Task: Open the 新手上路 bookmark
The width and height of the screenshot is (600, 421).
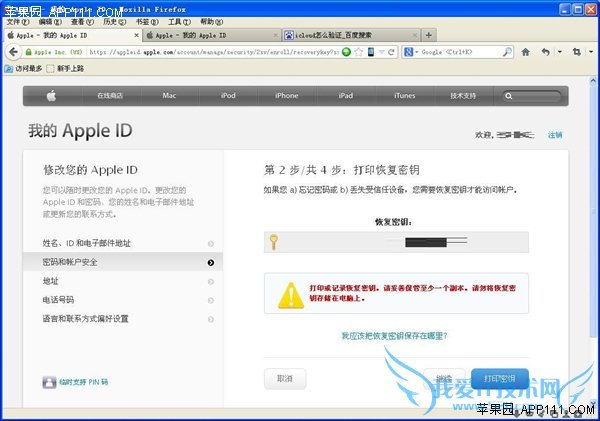Action: [65, 69]
